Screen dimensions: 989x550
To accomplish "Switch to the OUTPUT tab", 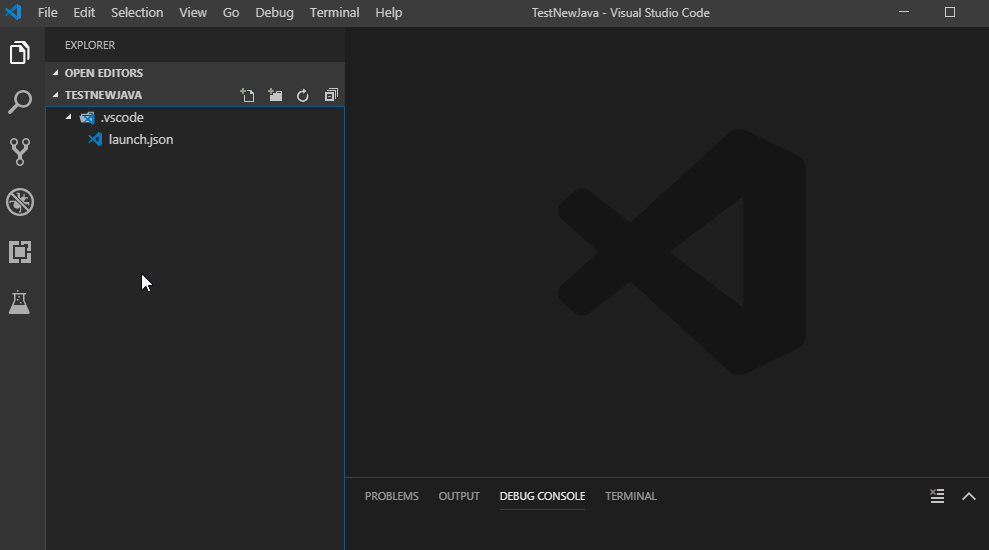I will (x=459, y=496).
